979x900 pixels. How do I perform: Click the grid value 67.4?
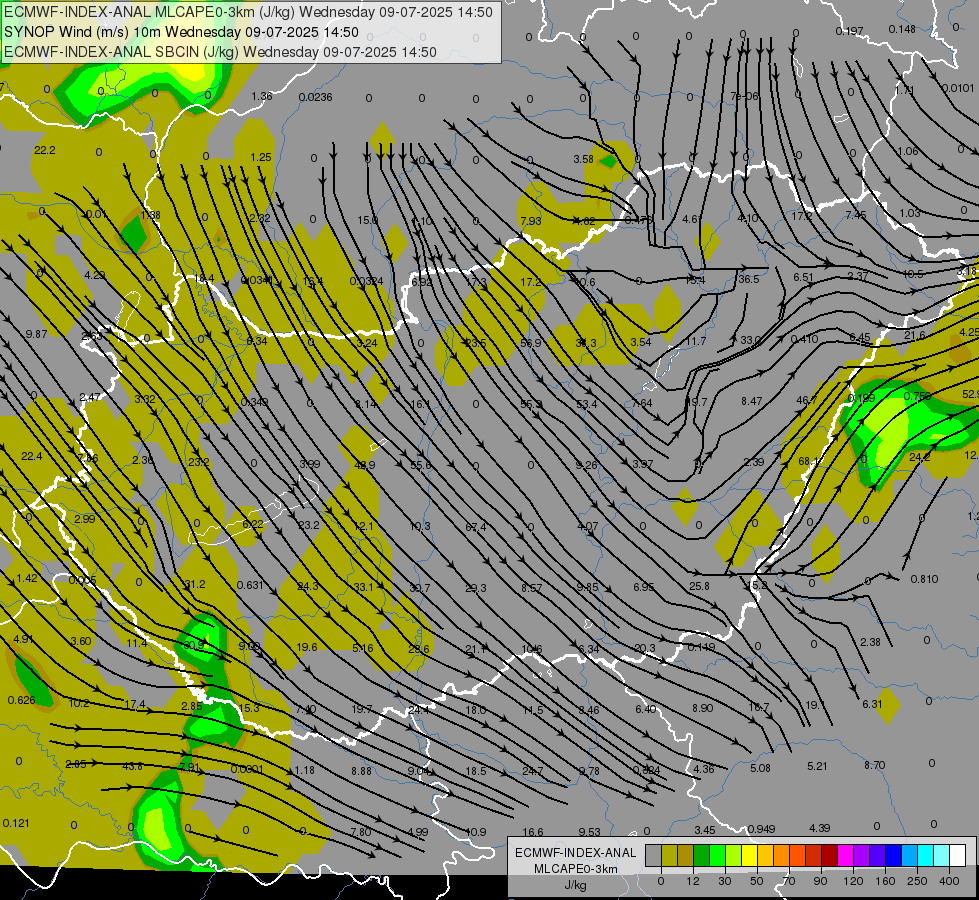[x=476, y=527]
